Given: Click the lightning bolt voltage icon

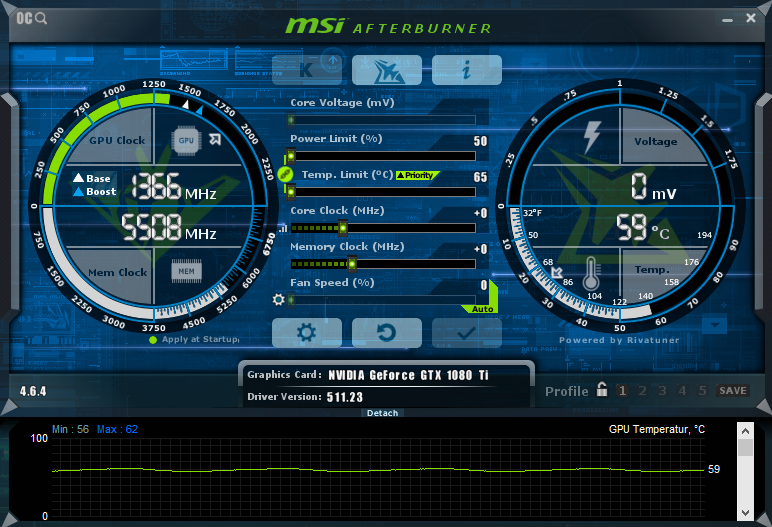Looking at the screenshot, I should click(592, 137).
